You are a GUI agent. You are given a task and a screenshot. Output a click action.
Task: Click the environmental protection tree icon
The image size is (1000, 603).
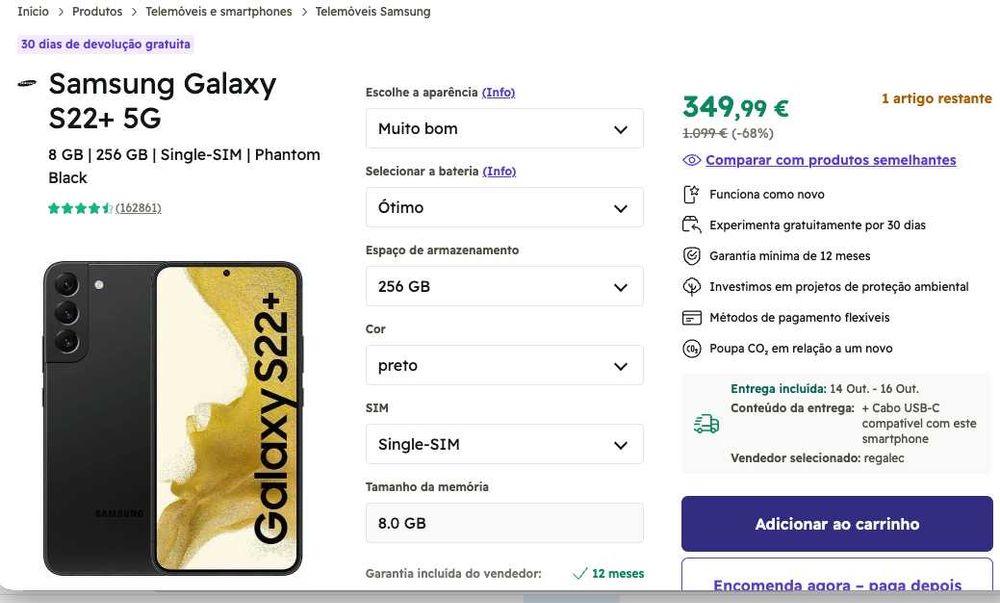pyautogui.click(x=691, y=287)
